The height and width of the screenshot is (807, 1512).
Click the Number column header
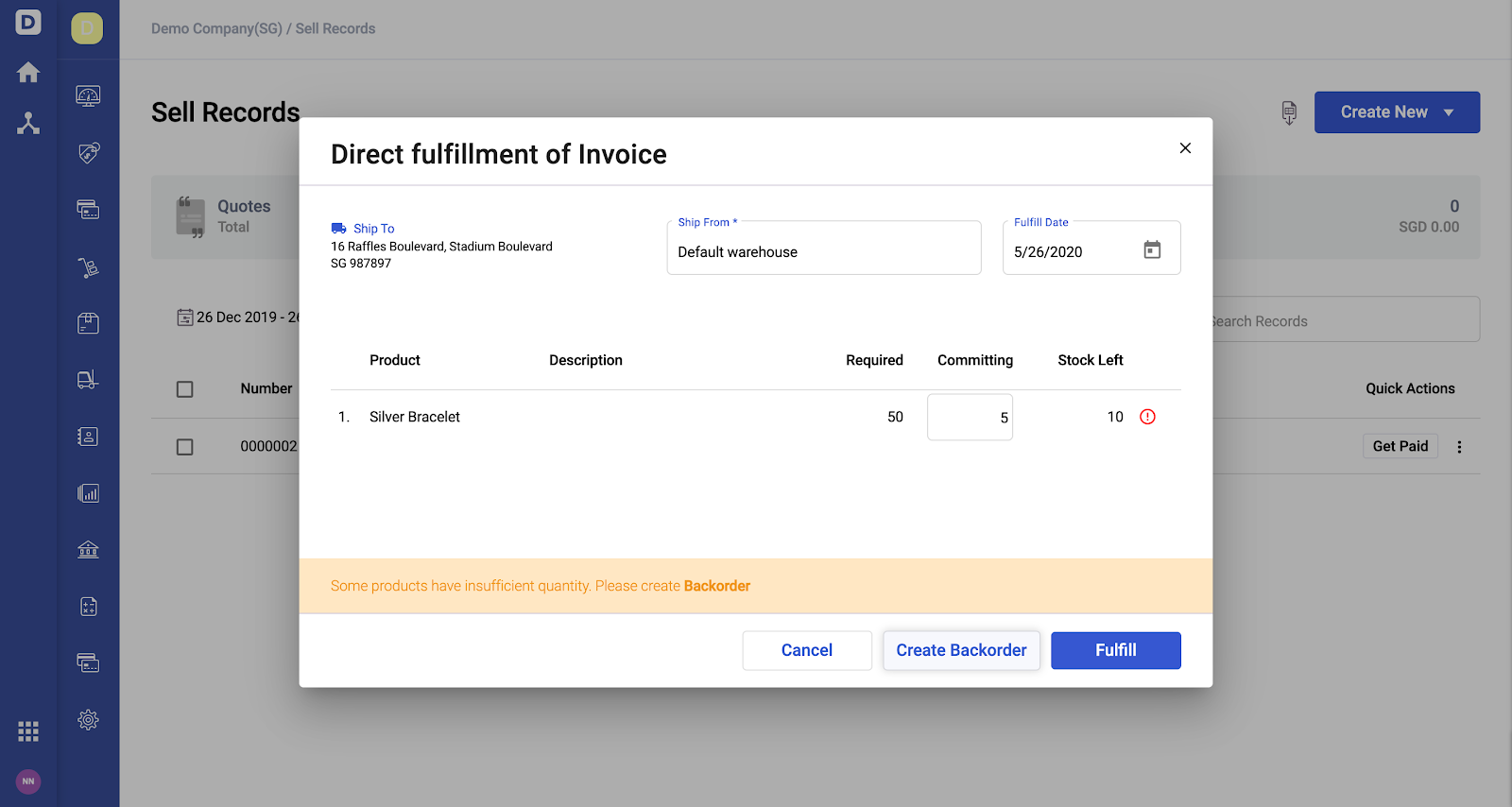coord(266,388)
